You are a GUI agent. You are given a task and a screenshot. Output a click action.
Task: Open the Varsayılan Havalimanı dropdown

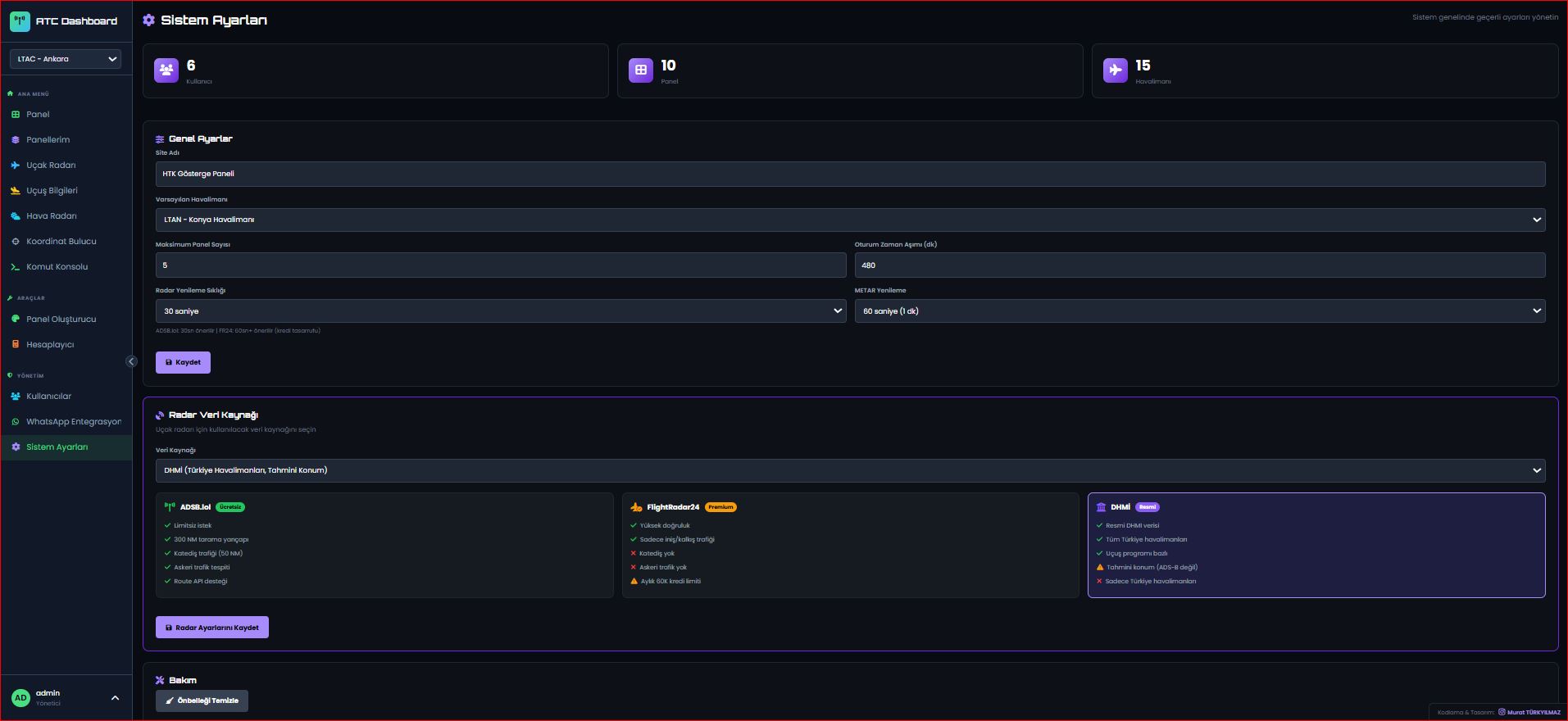coord(850,220)
